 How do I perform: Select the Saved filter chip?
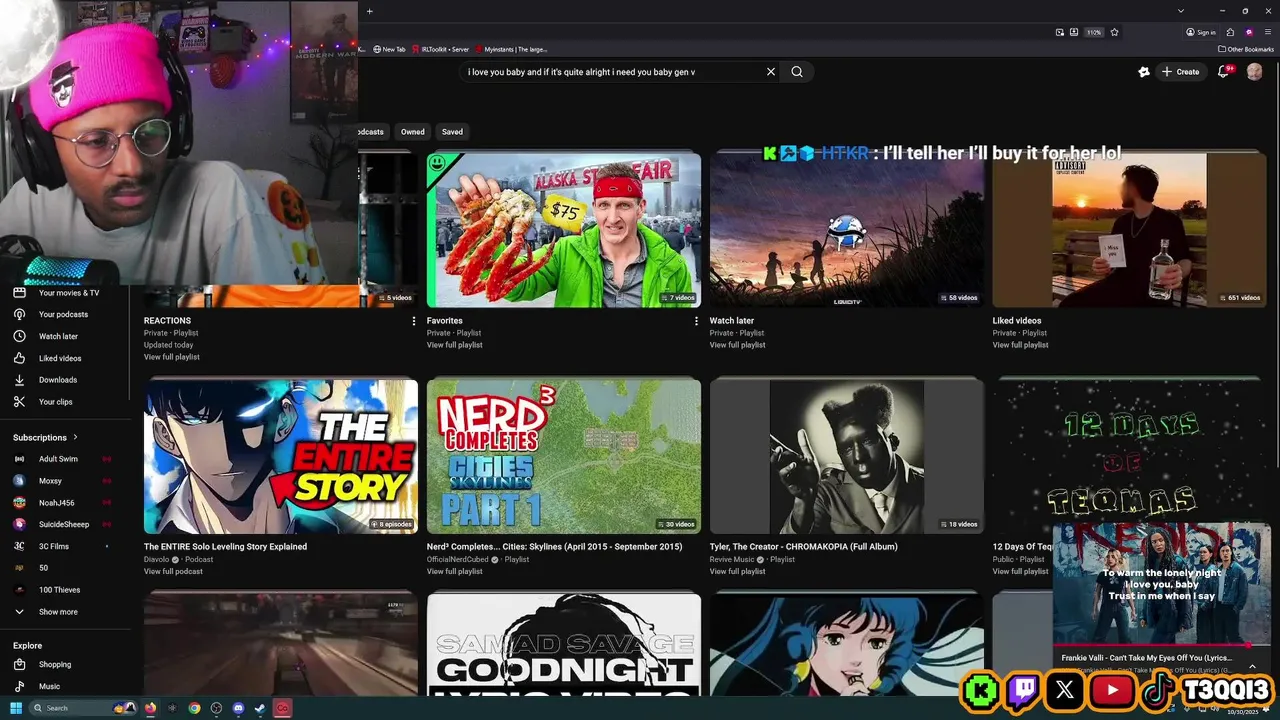[x=452, y=132]
